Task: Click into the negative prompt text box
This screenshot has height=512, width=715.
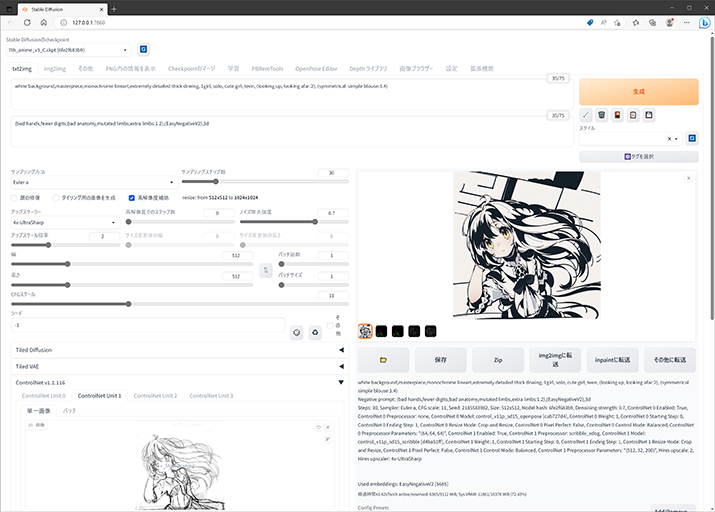Action: 292,132
